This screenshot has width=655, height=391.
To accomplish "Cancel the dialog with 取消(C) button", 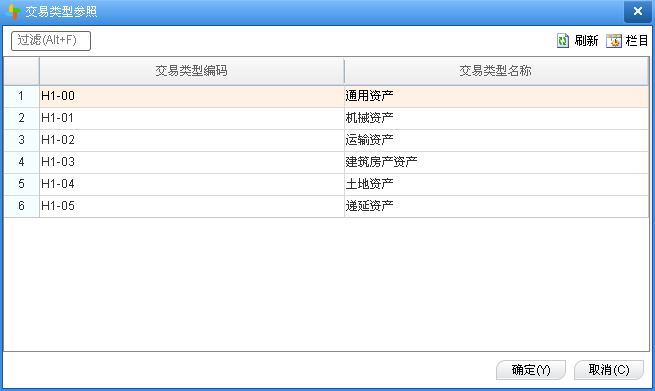I will tap(609, 370).
